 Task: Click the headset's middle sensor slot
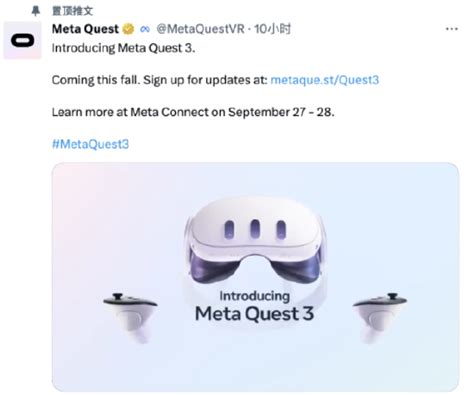tap(255, 229)
